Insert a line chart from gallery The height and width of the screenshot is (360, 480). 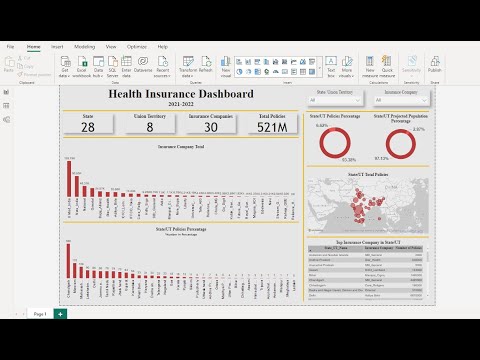294,62
